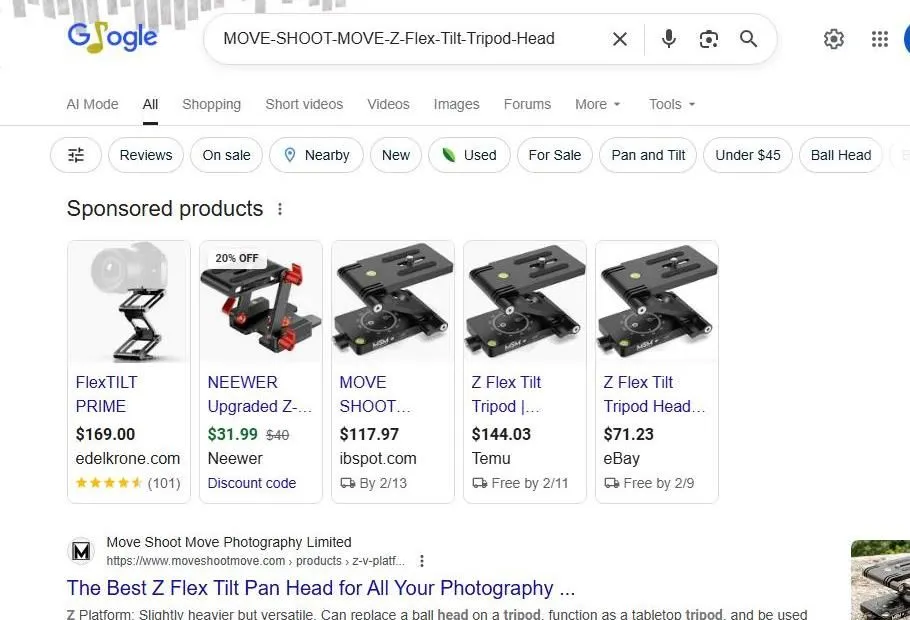Screen dimensions: 910x620
Task: Click the Google logo
Action: click(x=112, y=38)
